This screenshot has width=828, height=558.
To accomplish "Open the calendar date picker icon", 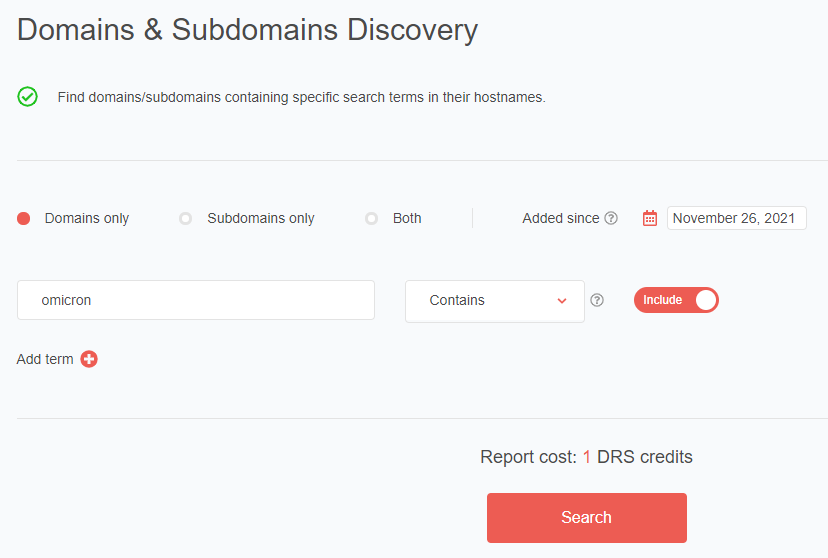I will coord(650,218).
